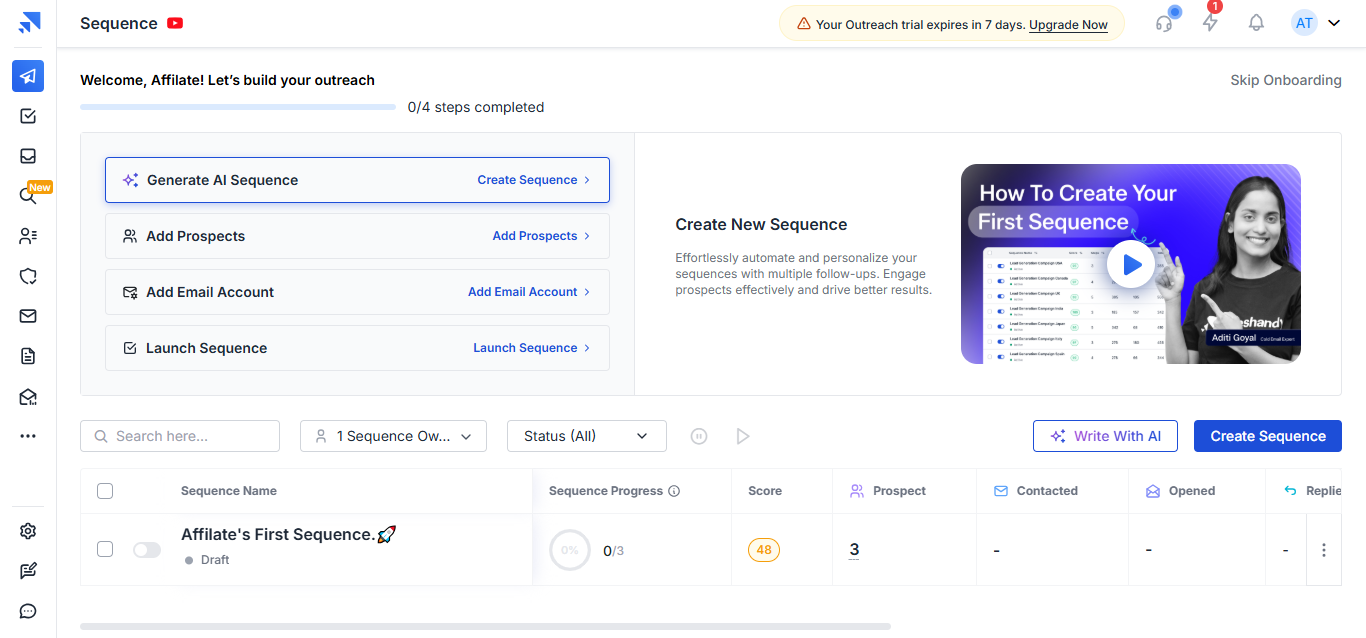This screenshot has width=1366, height=638.
Task: Open the chat bubble sidebar icon
Action: coord(28,611)
